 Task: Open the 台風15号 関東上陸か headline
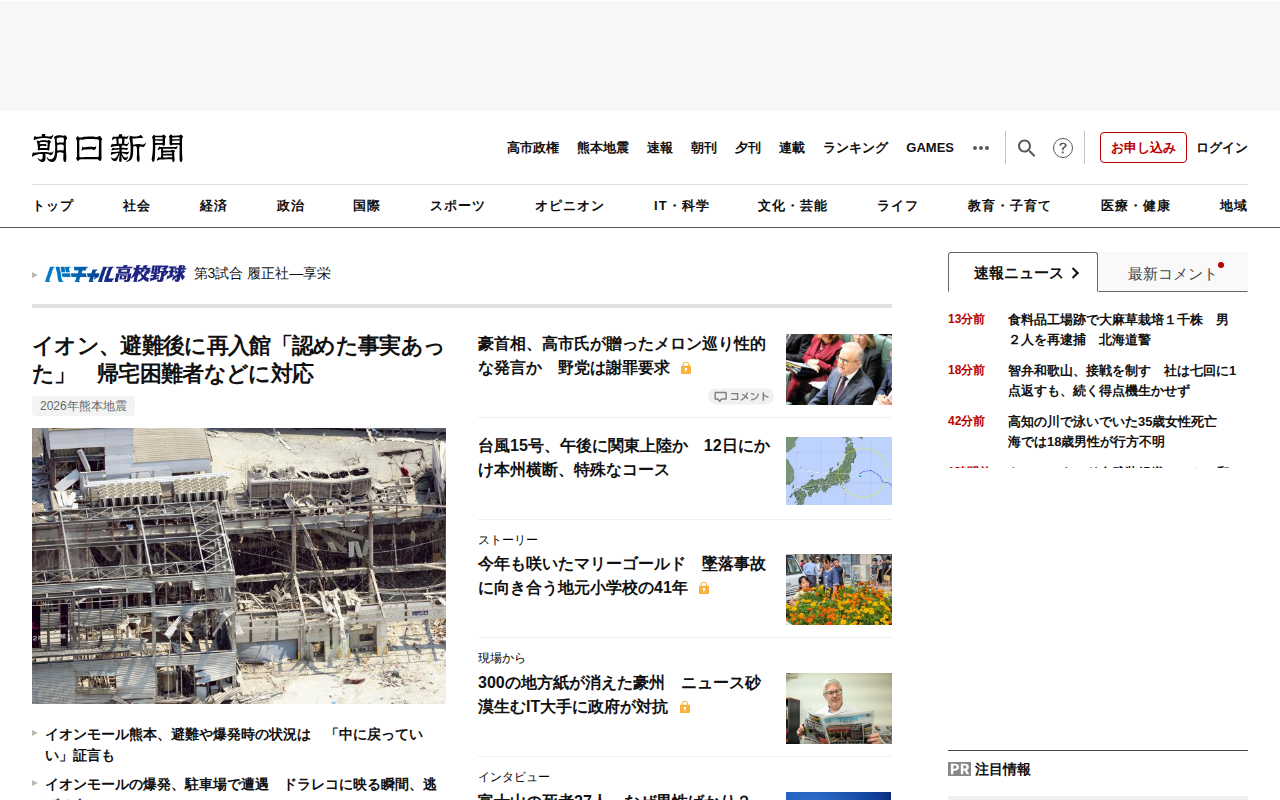tap(624, 458)
